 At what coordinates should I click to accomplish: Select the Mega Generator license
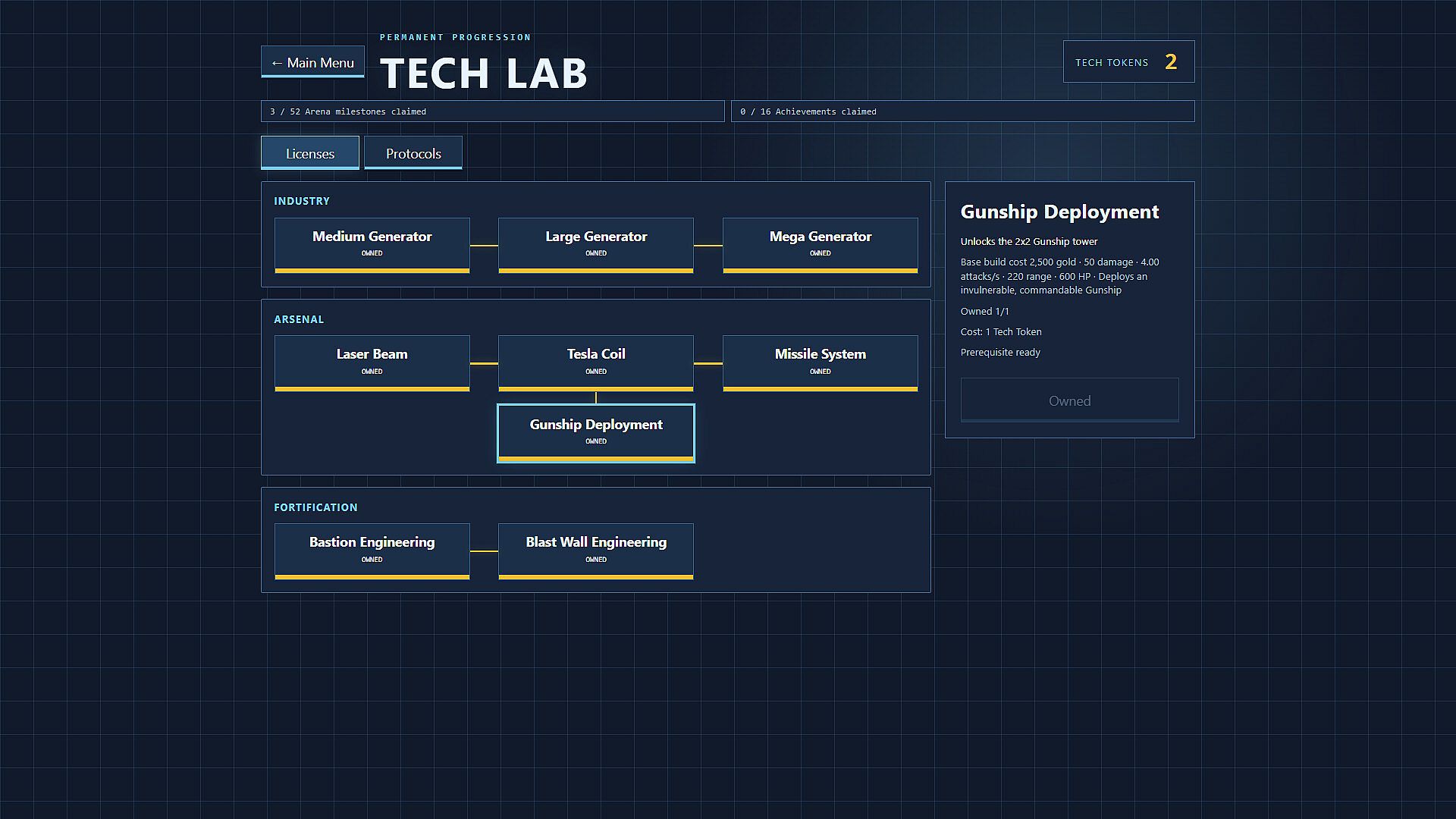(x=821, y=245)
